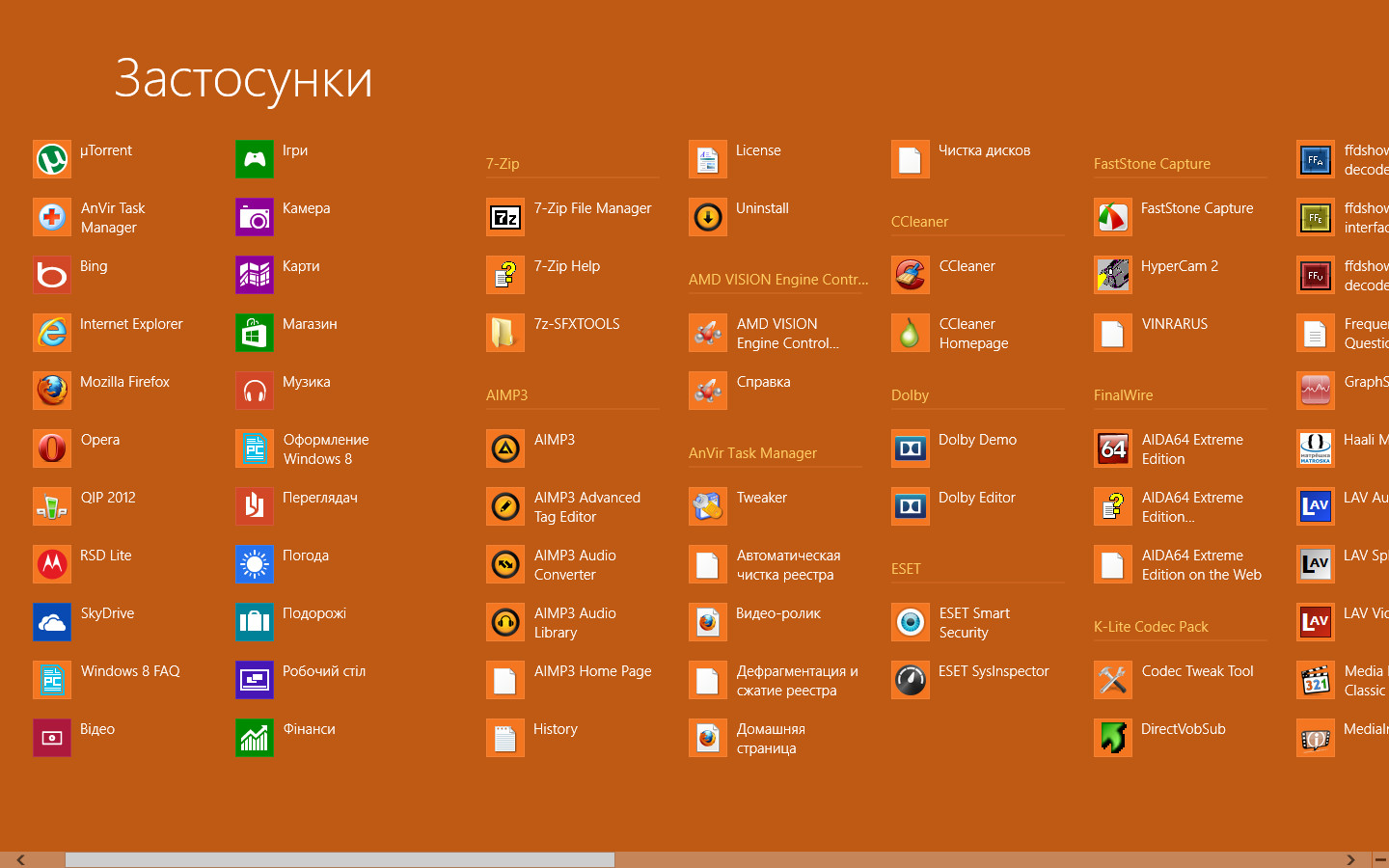Open Codec Tweak Tool icon
The height and width of the screenshot is (868, 1389).
point(1113,680)
